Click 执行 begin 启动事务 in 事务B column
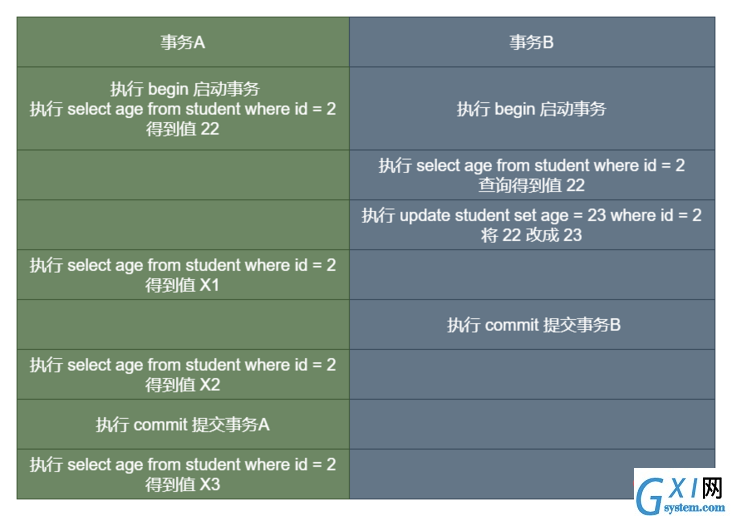 [532, 108]
